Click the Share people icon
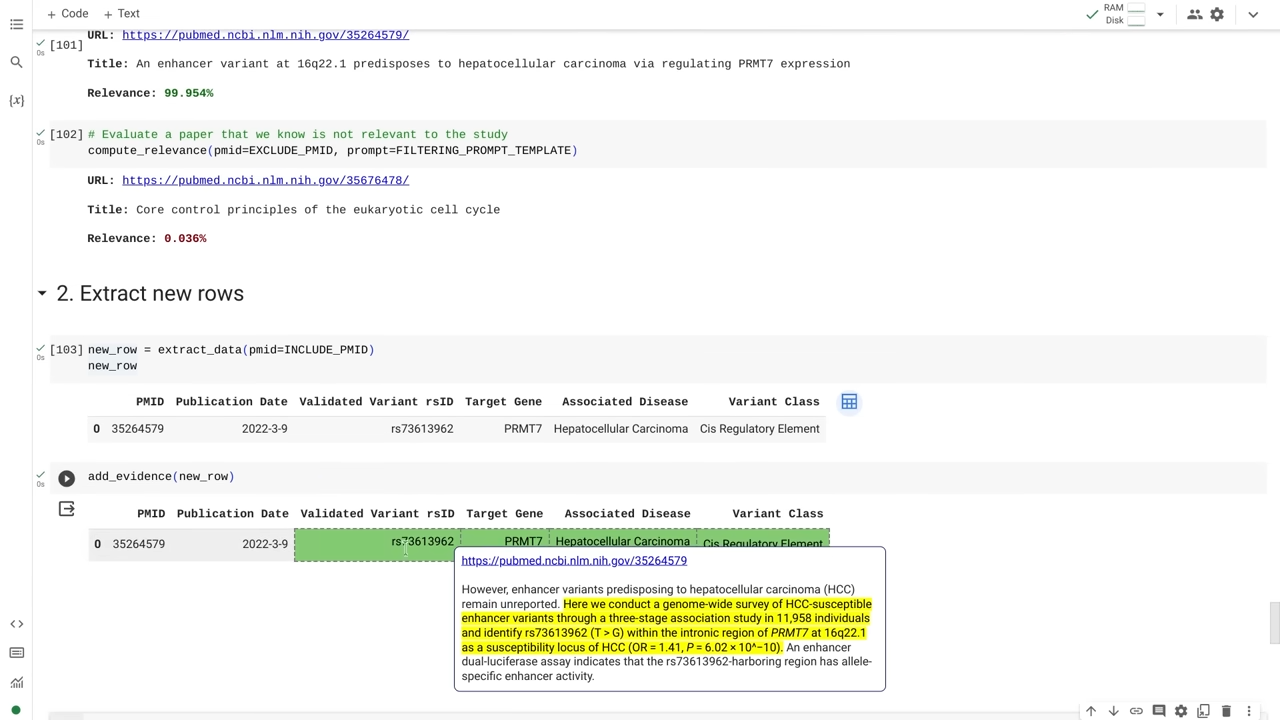1280x720 pixels. 1194,14
